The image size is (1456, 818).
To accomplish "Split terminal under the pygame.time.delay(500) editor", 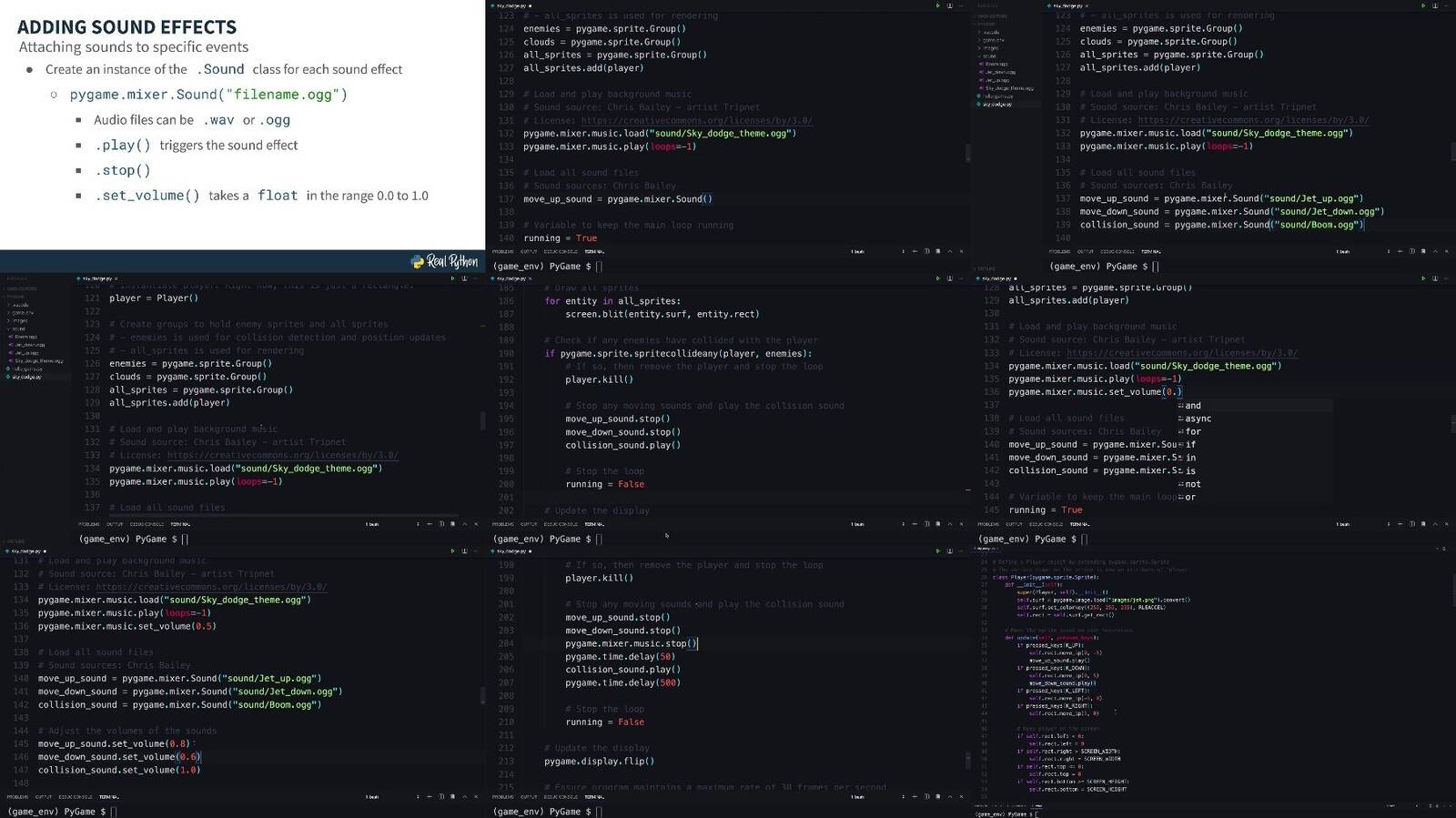I will click(927, 797).
